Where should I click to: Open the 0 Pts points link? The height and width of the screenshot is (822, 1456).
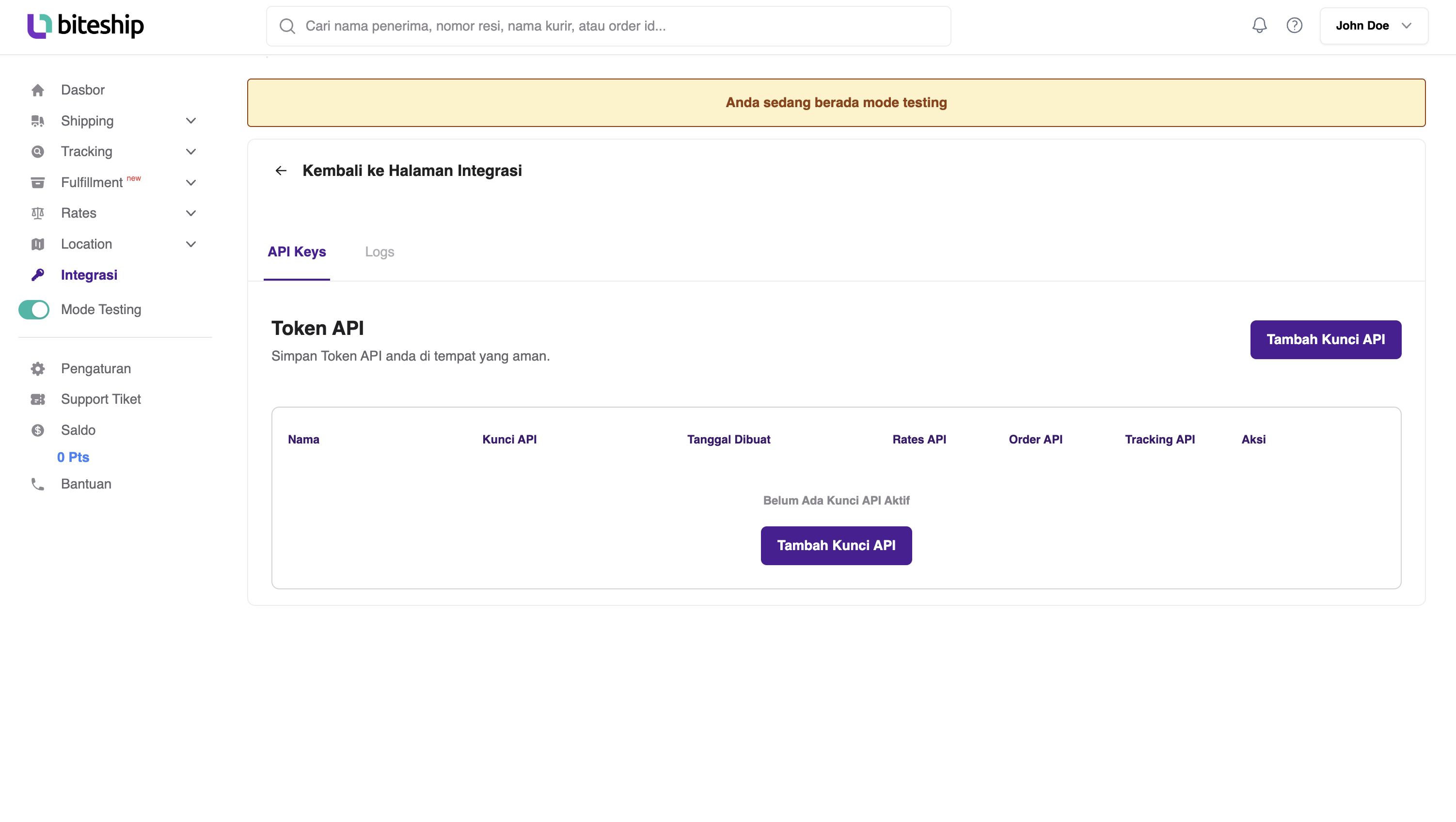point(72,458)
